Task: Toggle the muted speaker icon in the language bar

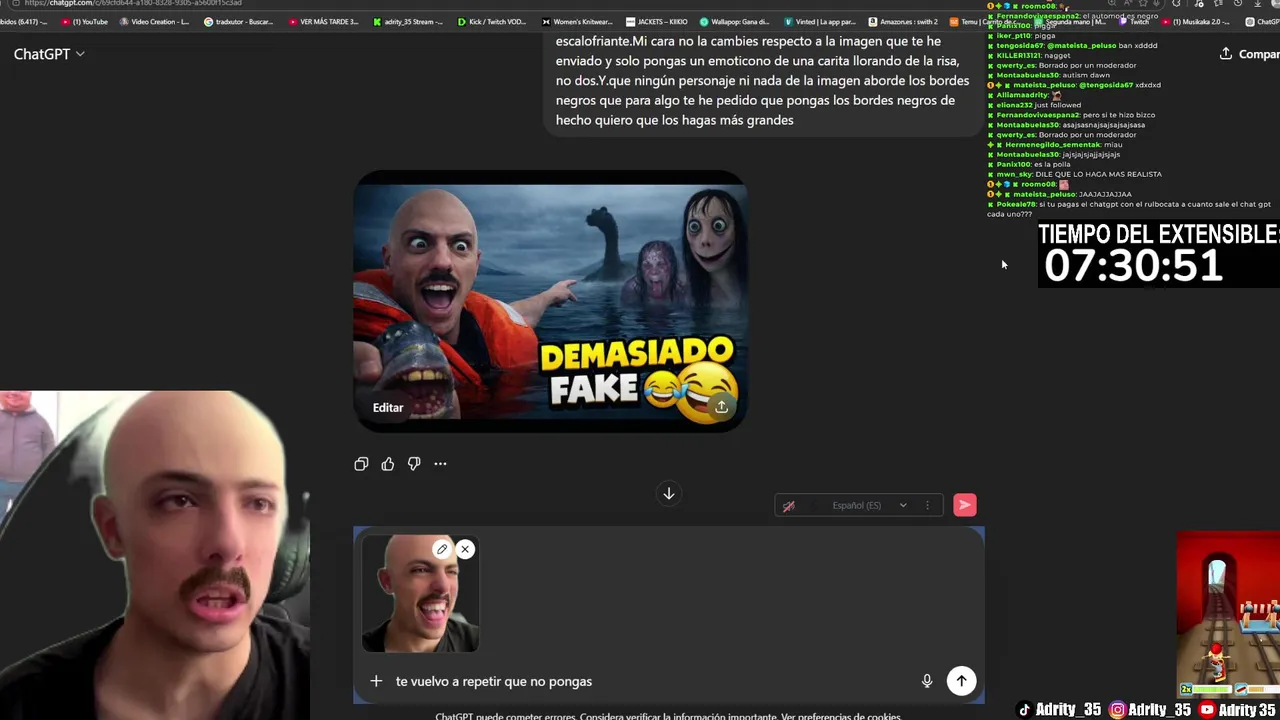Action: tap(789, 506)
